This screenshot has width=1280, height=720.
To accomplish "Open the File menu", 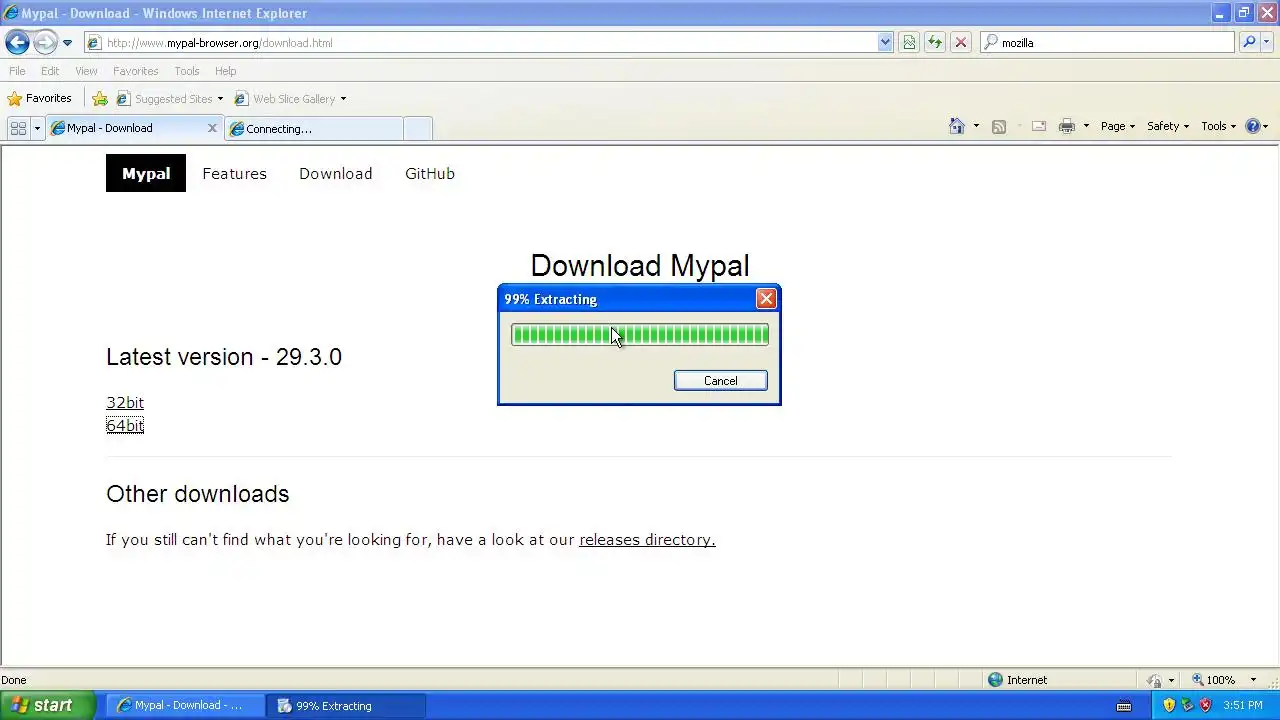I will click(17, 71).
